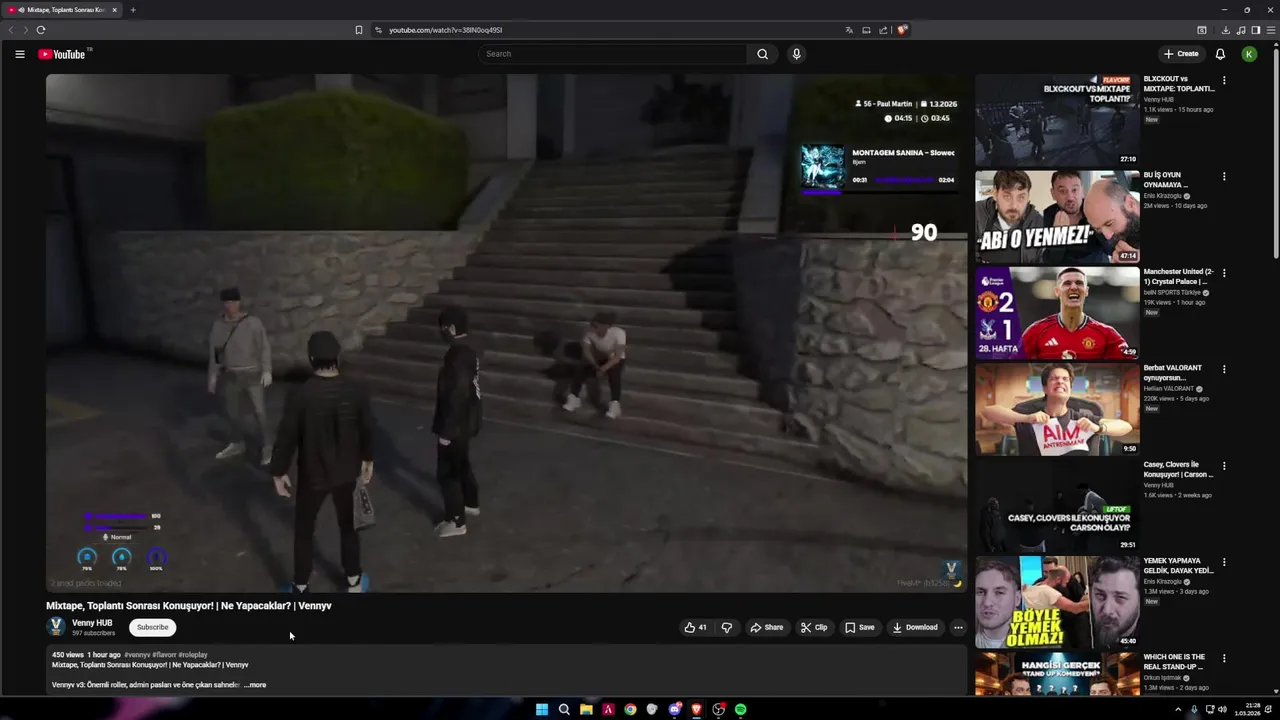Open options menu for Manchester United video
This screenshot has height=720, width=1280.
[x=1224, y=272]
